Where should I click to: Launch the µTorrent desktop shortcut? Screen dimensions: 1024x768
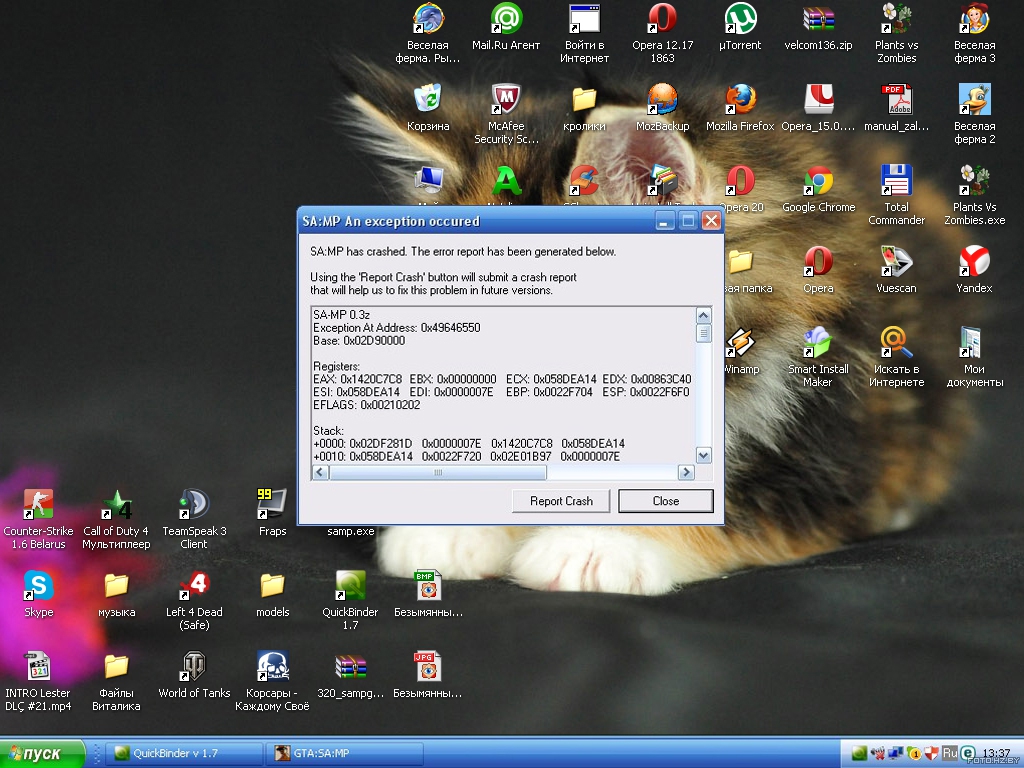pyautogui.click(x=740, y=27)
